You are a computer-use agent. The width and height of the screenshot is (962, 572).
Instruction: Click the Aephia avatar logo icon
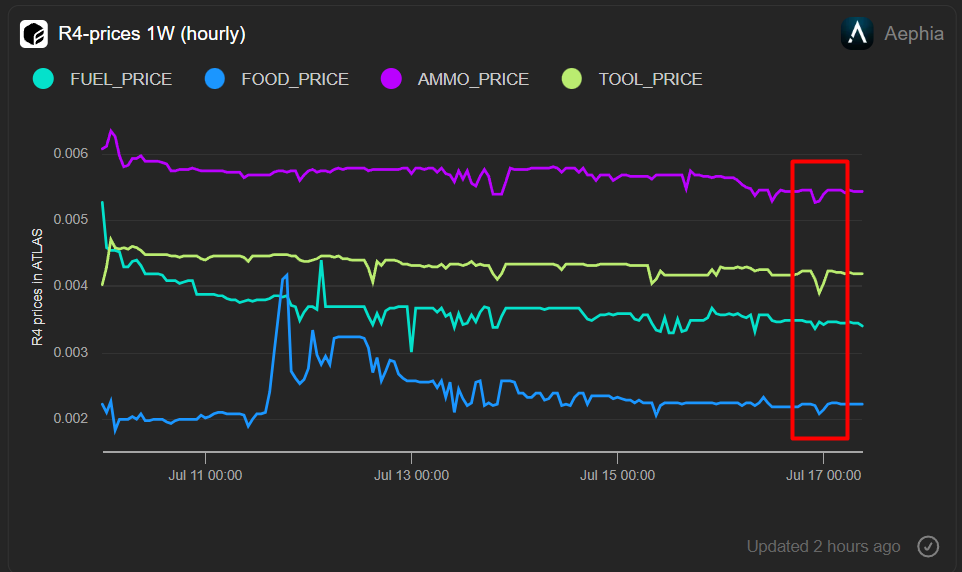(x=857, y=34)
